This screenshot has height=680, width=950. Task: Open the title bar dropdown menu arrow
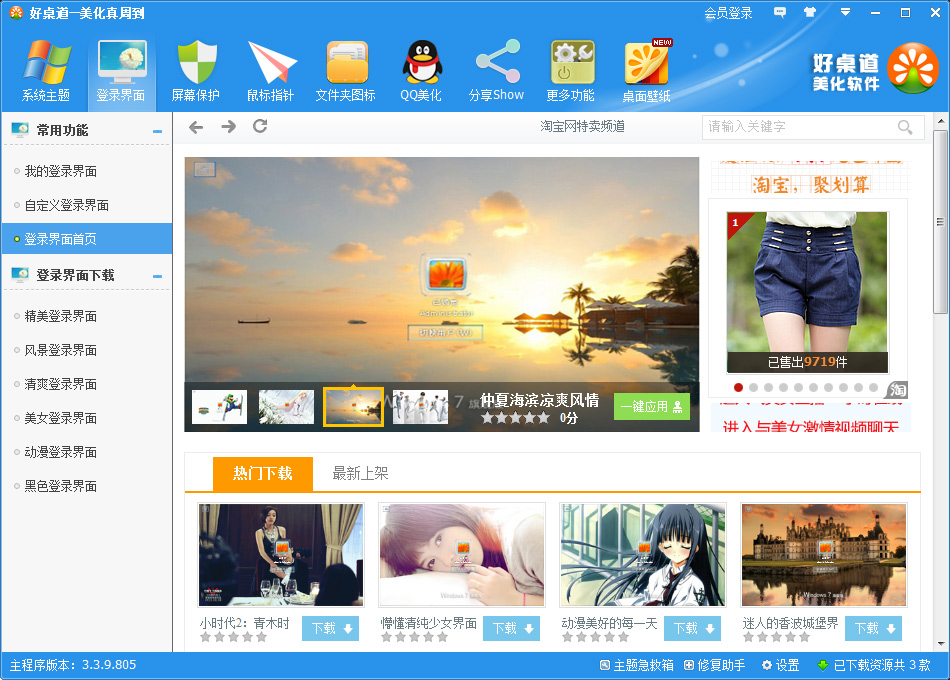coord(845,12)
